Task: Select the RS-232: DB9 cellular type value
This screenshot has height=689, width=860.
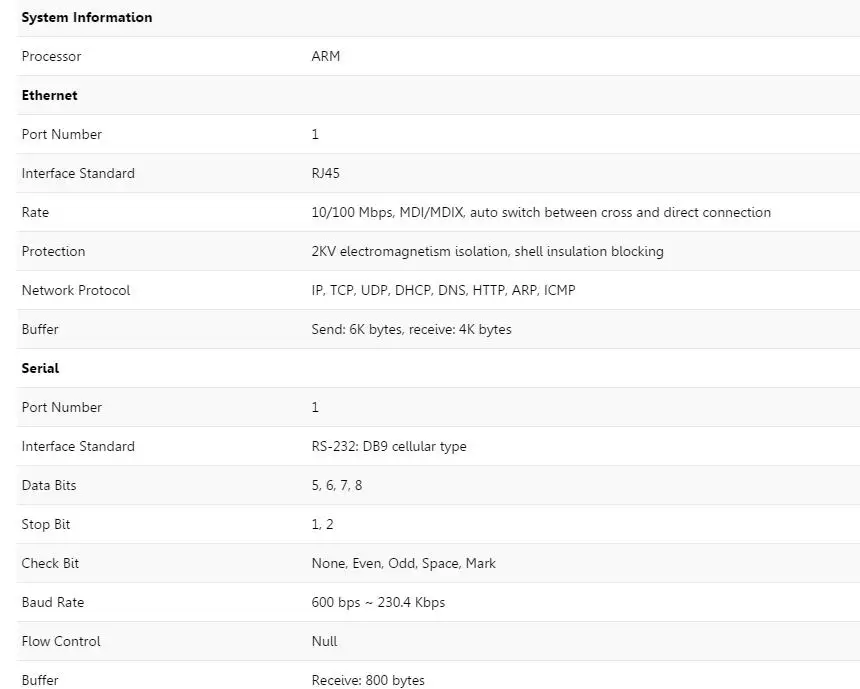Action: click(x=388, y=446)
